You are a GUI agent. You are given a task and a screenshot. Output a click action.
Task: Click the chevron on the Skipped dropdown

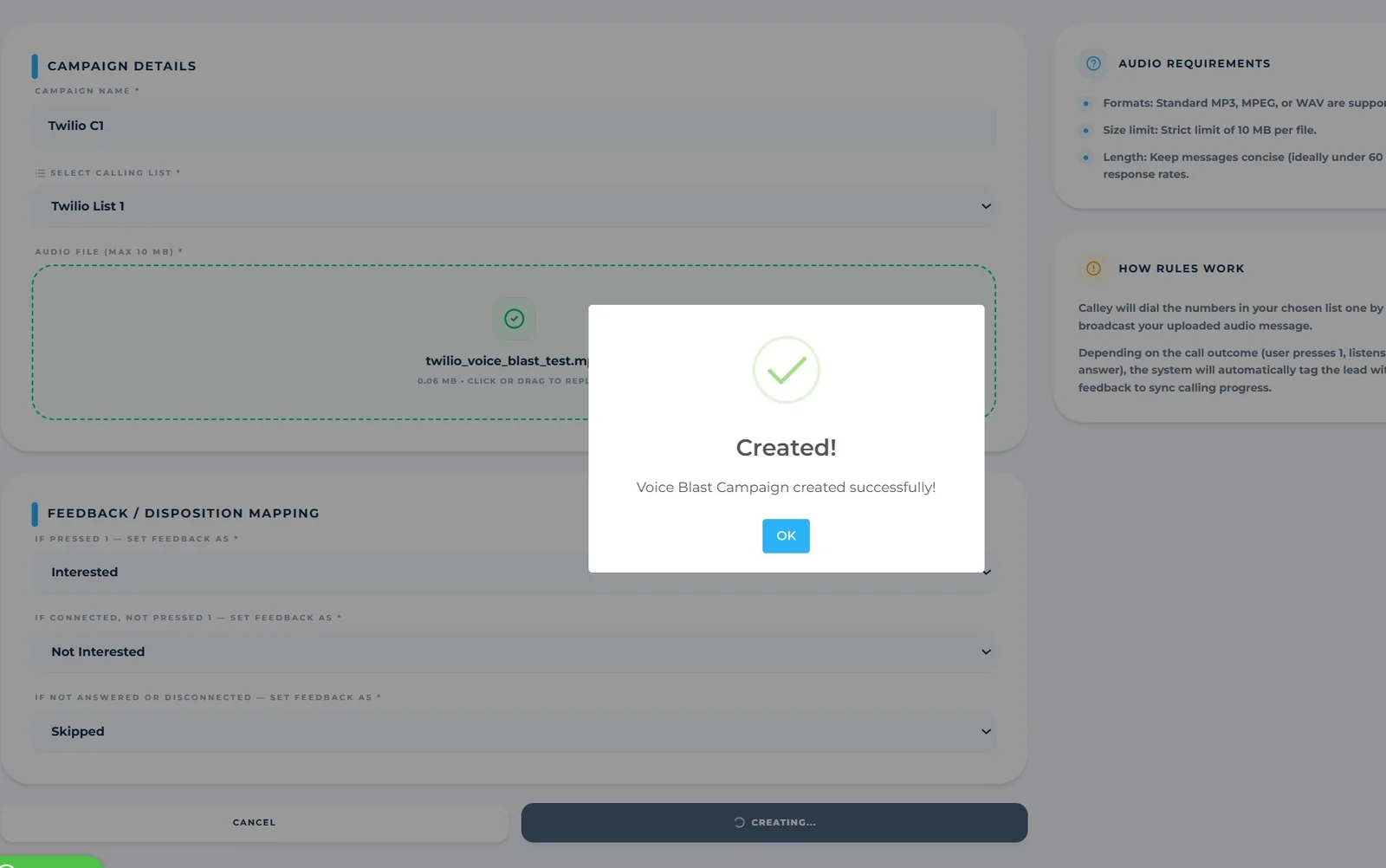(x=986, y=731)
